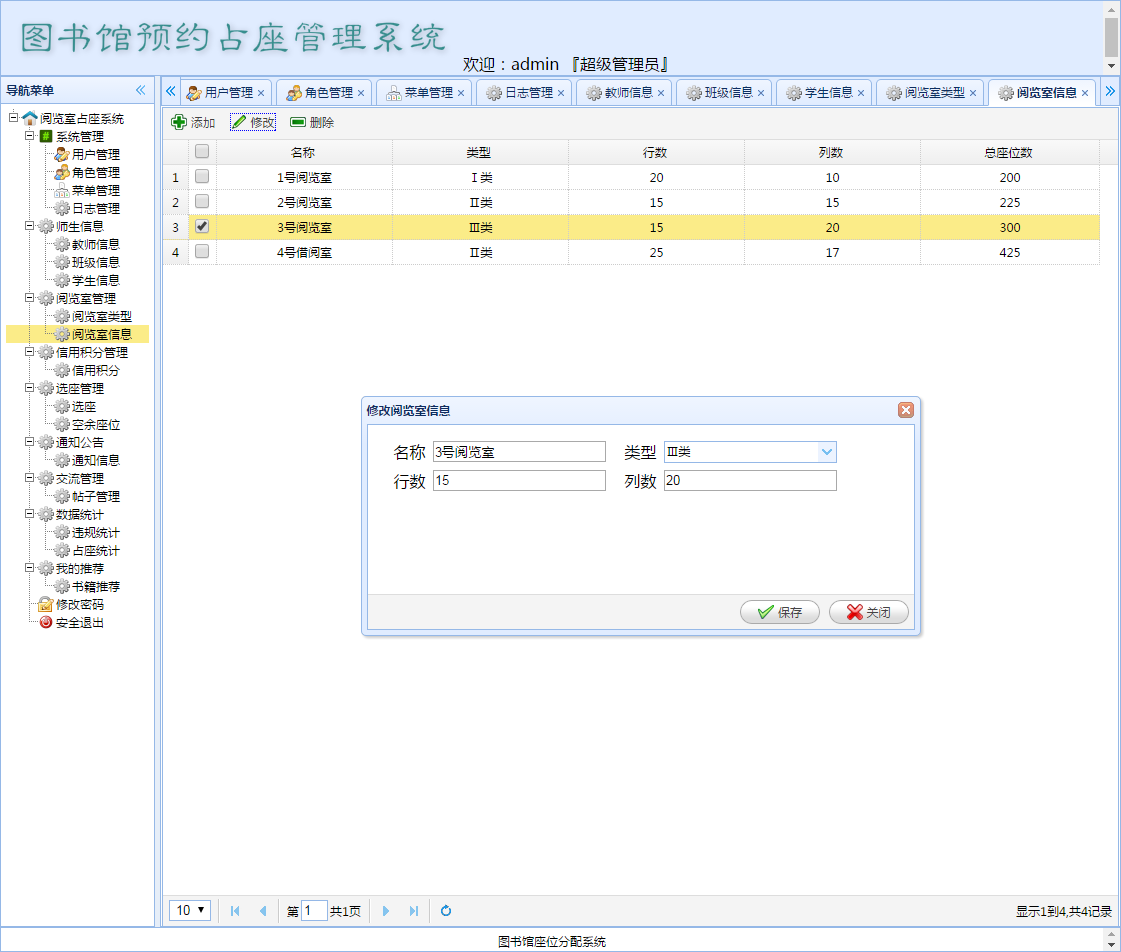Click the 4号借阅室 name cell
Viewport: 1121px width, 952px height.
[x=305, y=252]
